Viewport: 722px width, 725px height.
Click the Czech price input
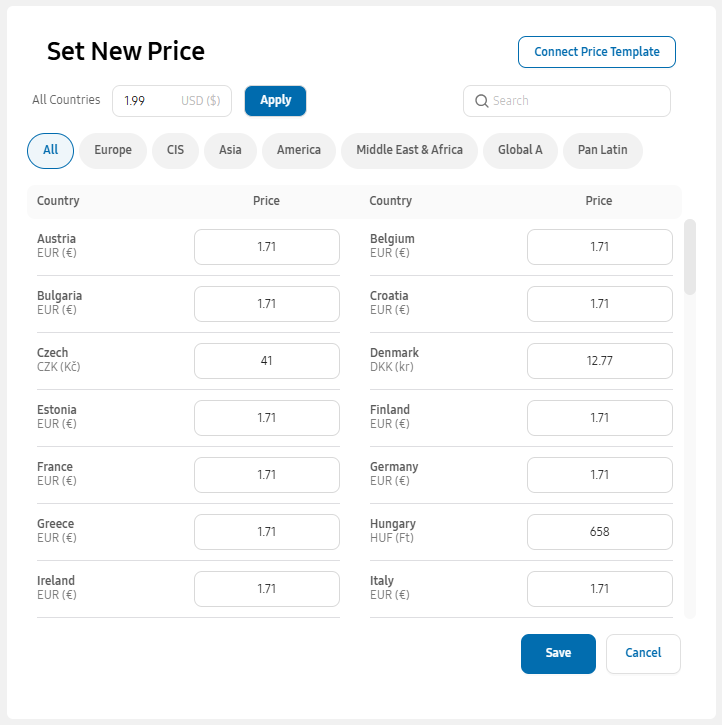(267, 361)
